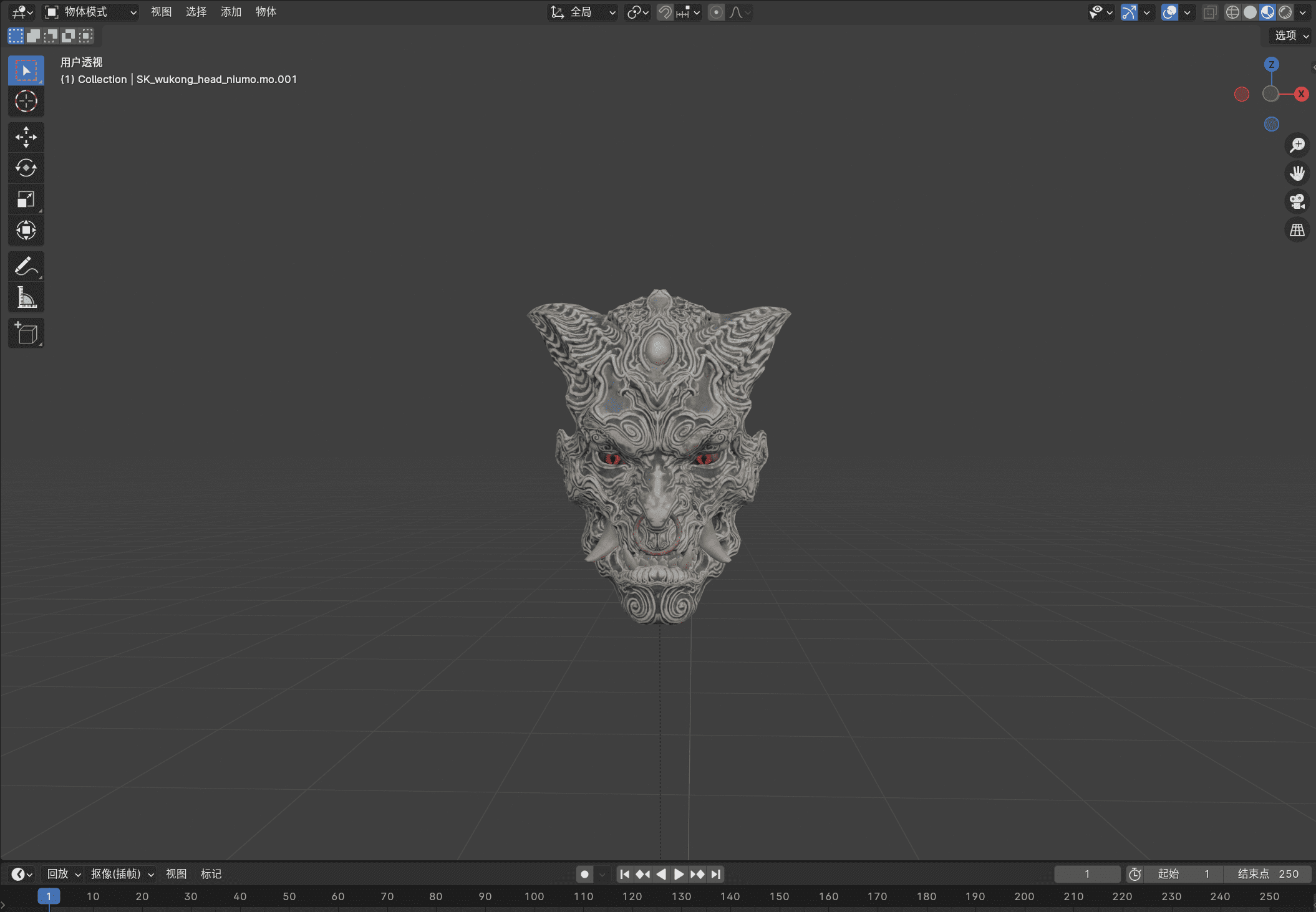1316x912 pixels.
Task: Jump to the first frame
Action: pyautogui.click(x=624, y=874)
